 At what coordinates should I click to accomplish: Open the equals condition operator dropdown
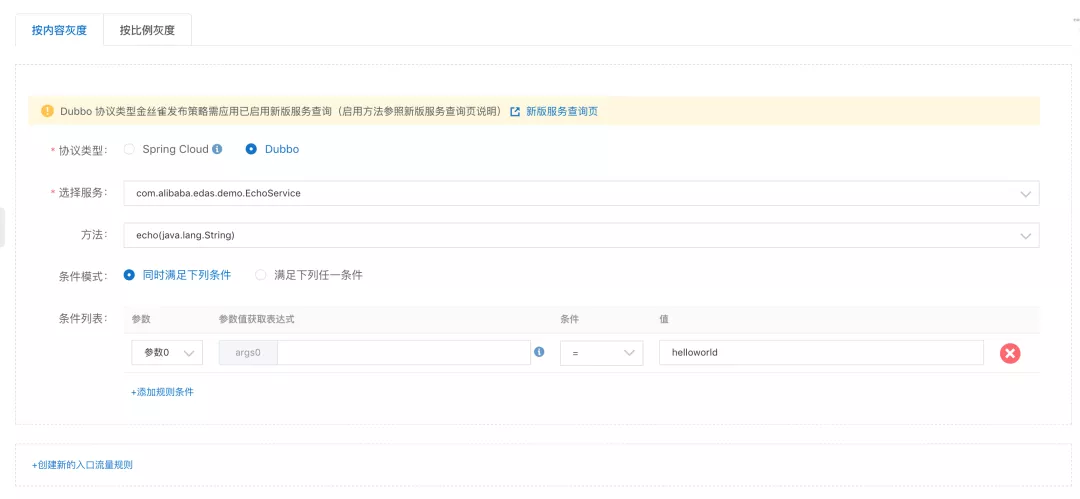(x=601, y=353)
